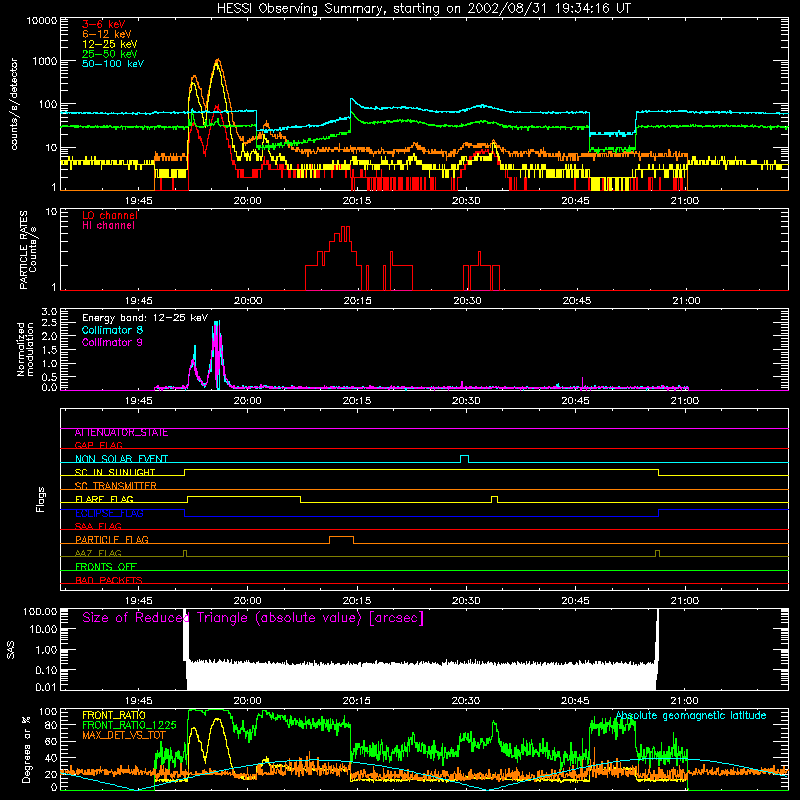Select the HI channel legend label
This screenshot has height=800, width=800.
[108, 226]
